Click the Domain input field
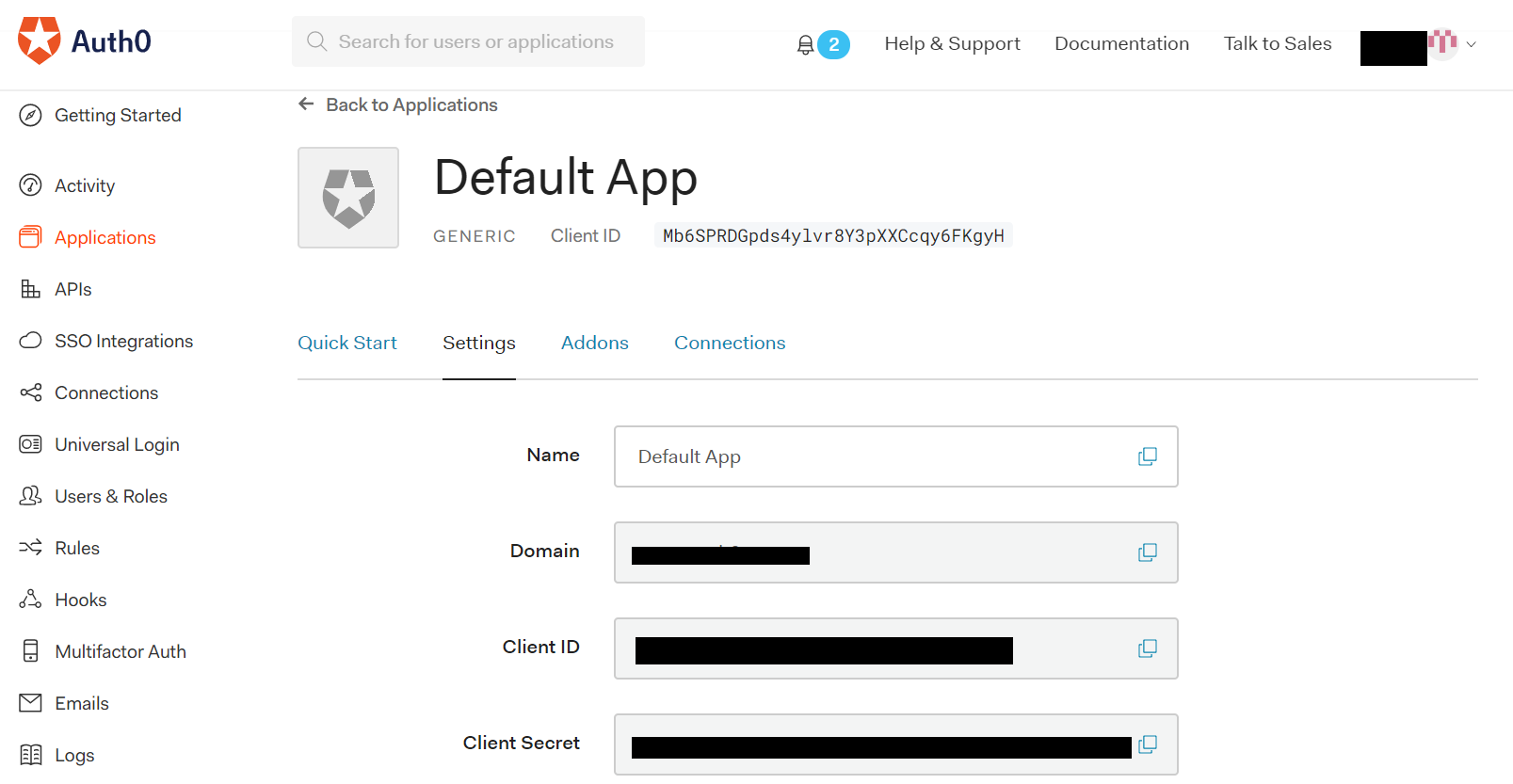1513x784 pixels. (895, 552)
